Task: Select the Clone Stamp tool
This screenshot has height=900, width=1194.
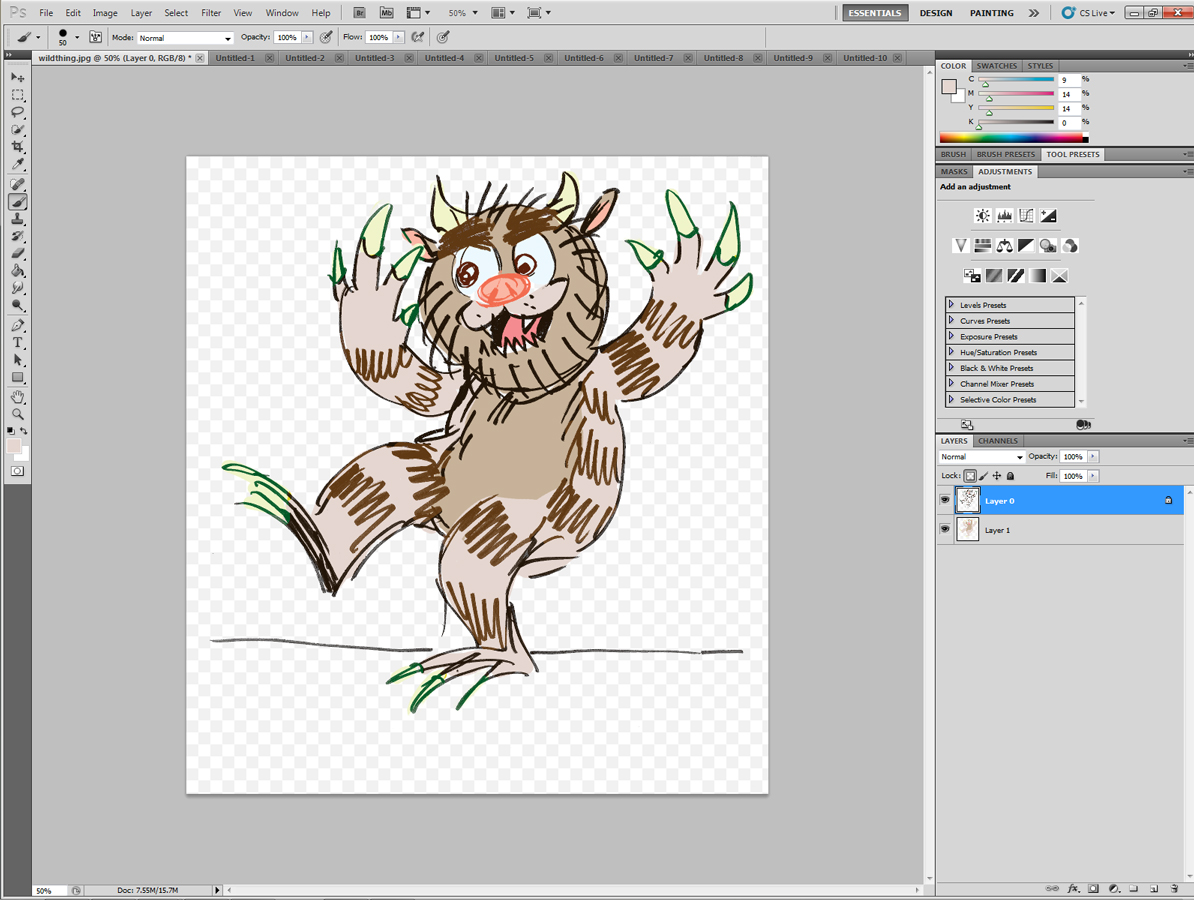Action: click(18, 219)
